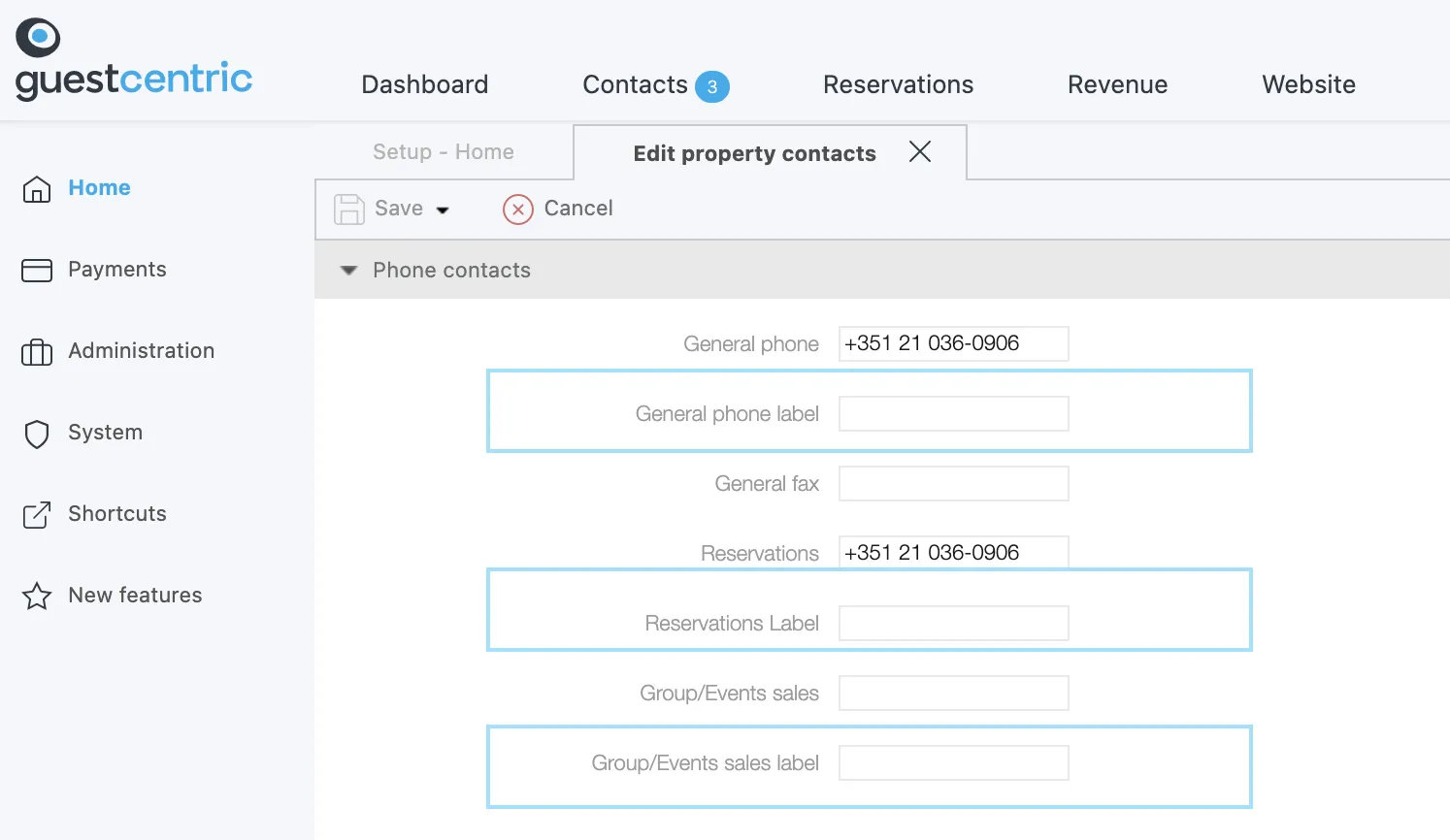Click the guestcentric logo
This screenshot has height=840, width=1450.
point(134,60)
